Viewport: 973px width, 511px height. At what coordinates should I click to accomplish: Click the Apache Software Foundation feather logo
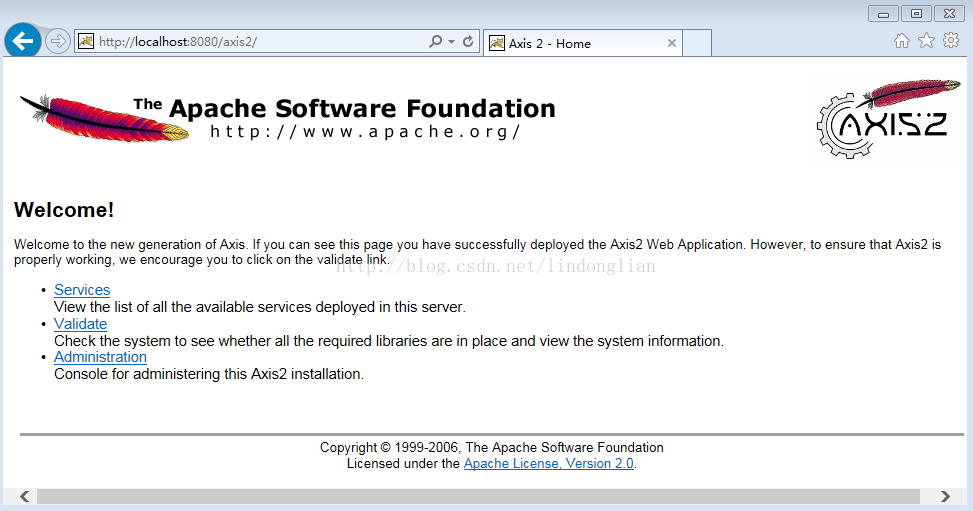[287, 117]
